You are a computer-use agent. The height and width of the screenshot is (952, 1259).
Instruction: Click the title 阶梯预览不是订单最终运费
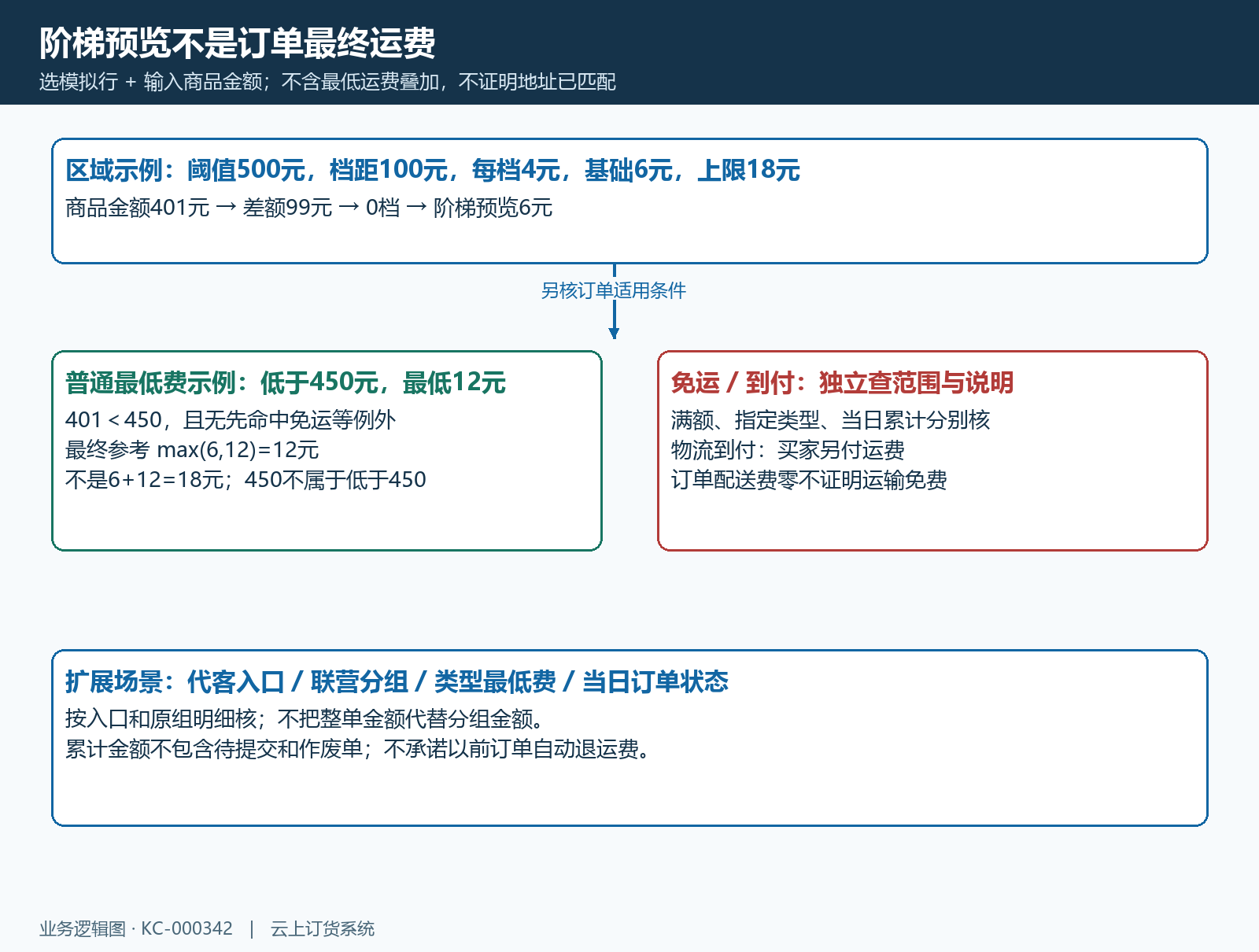click(x=237, y=43)
